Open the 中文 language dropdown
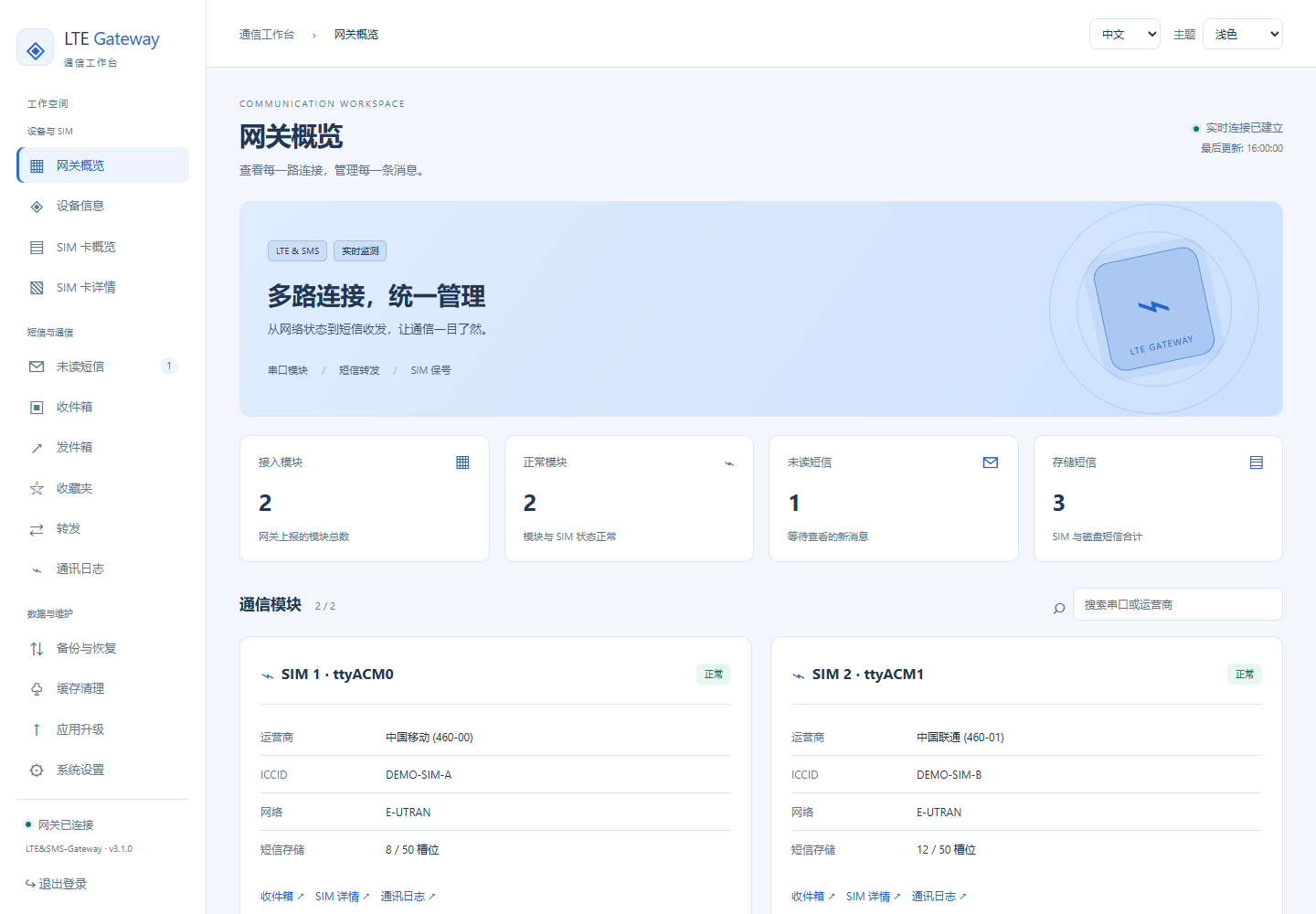The image size is (1316, 914). coord(1125,34)
